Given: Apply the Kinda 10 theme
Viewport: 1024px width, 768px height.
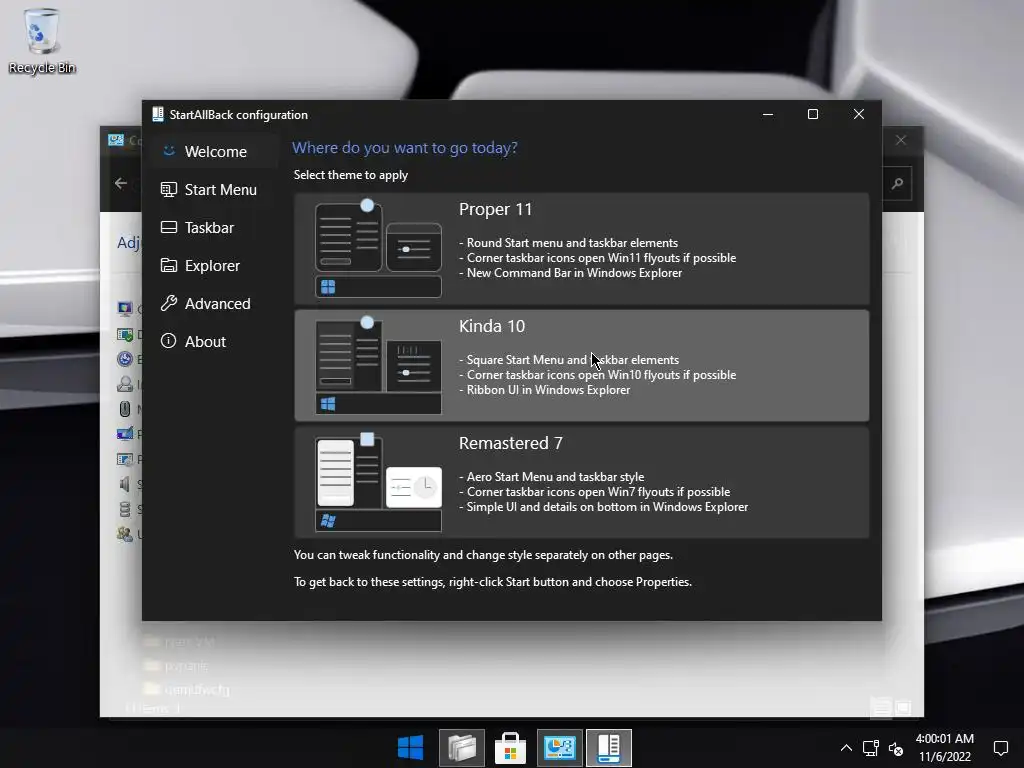Looking at the screenshot, I should tap(581, 365).
